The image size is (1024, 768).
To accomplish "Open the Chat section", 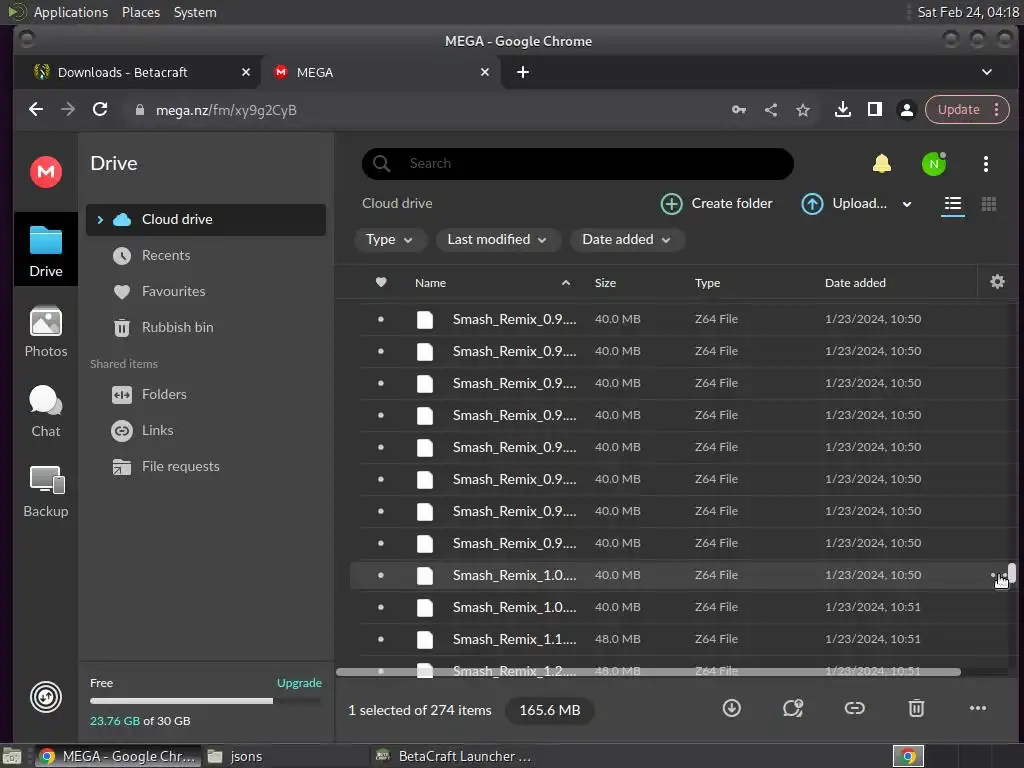I will pos(46,411).
